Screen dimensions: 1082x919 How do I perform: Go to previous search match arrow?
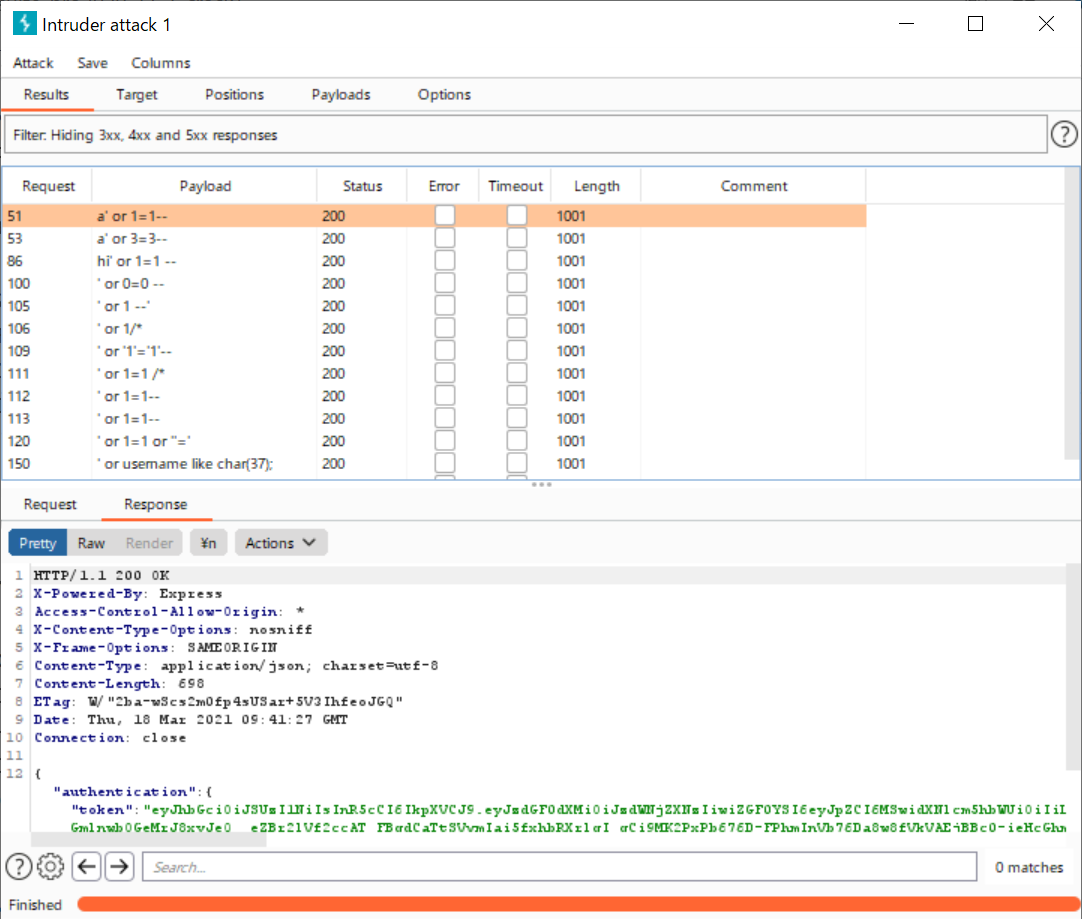87,867
